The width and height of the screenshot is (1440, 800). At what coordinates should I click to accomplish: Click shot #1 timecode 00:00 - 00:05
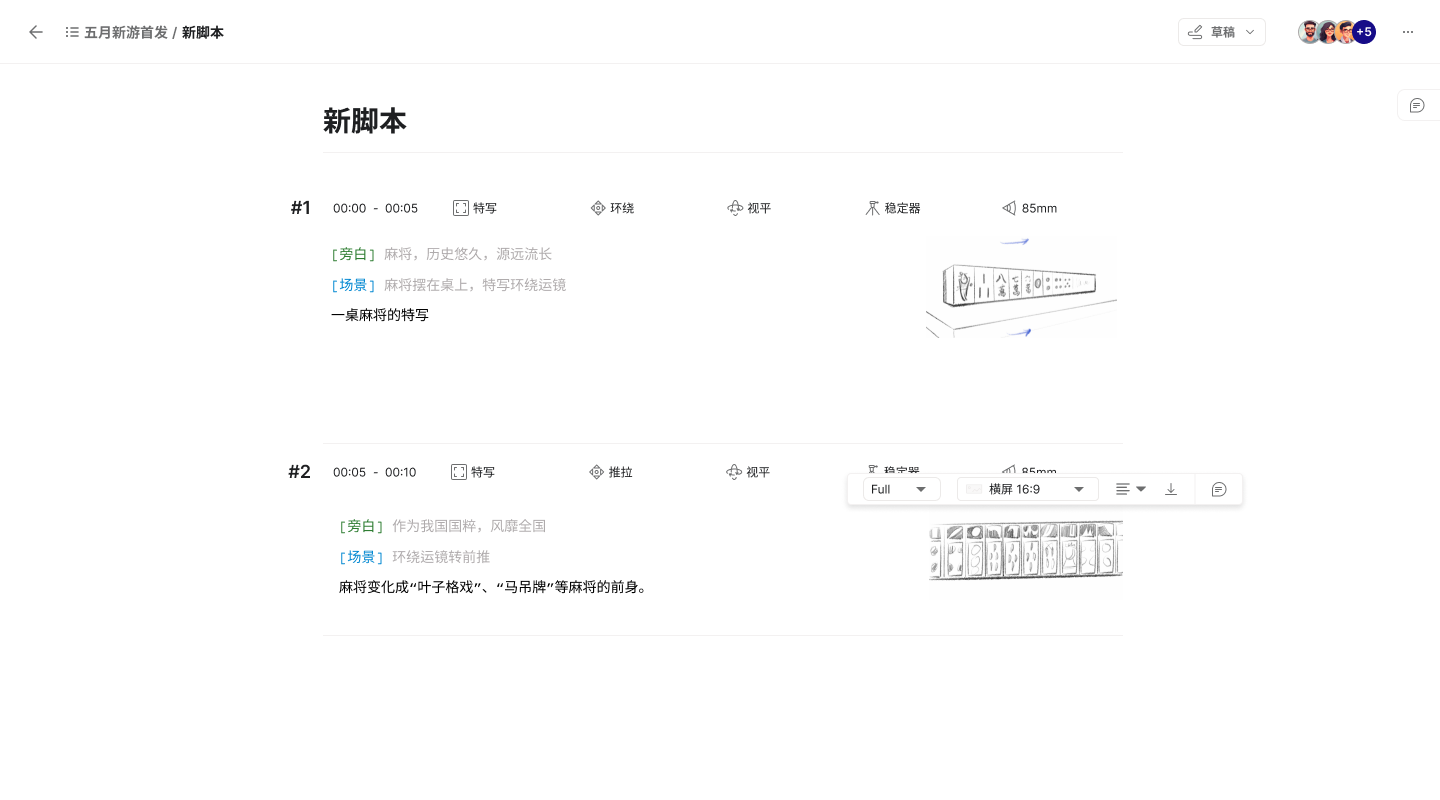click(x=375, y=208)
